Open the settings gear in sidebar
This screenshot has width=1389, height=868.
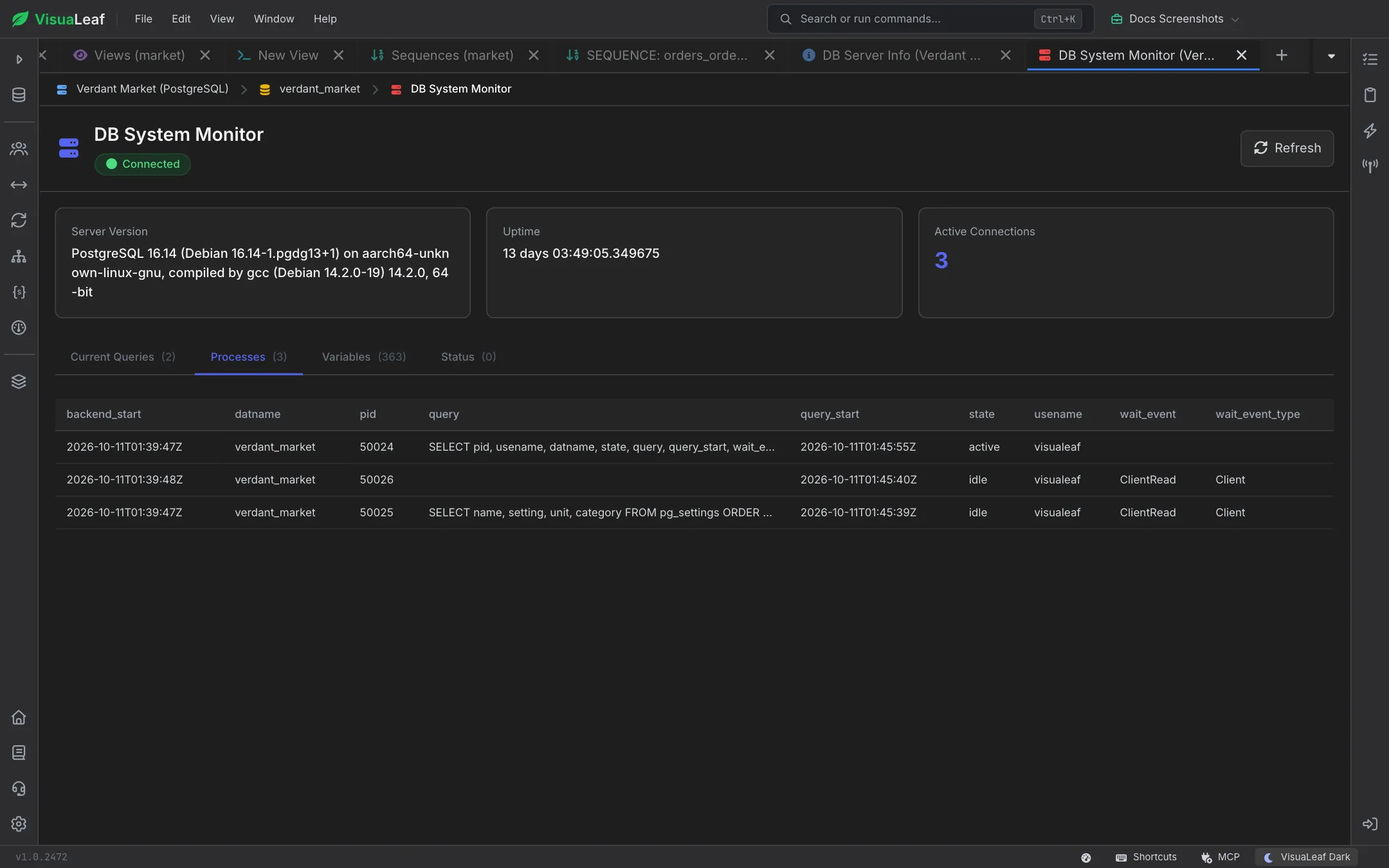pyautogui.click(x=19, y=824)
